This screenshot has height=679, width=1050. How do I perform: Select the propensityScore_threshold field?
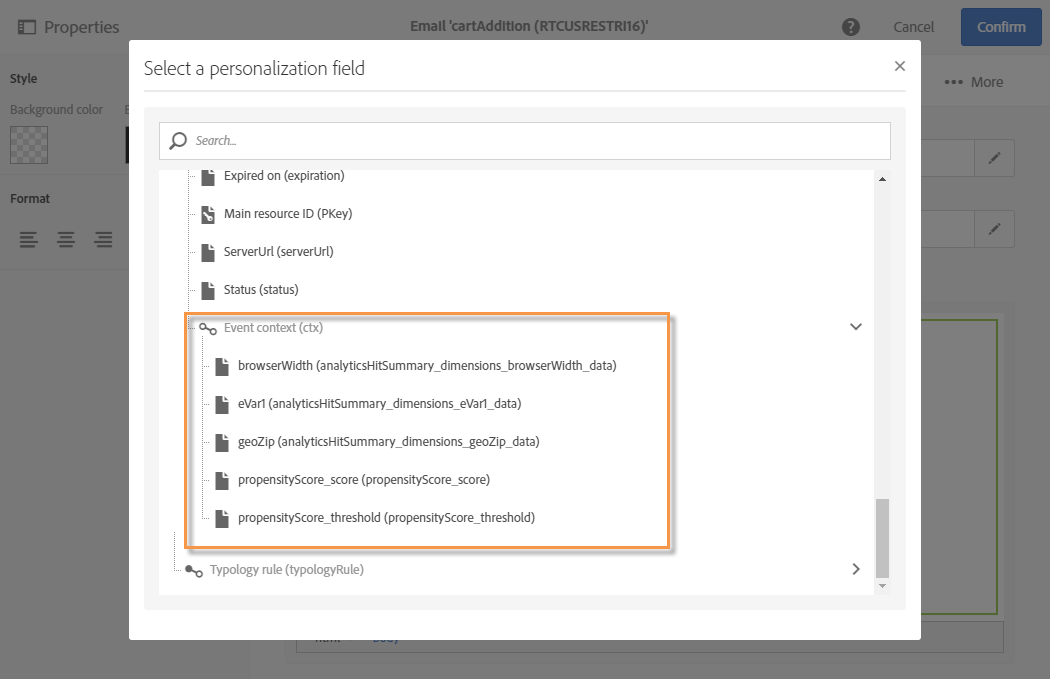click(386, 518)
